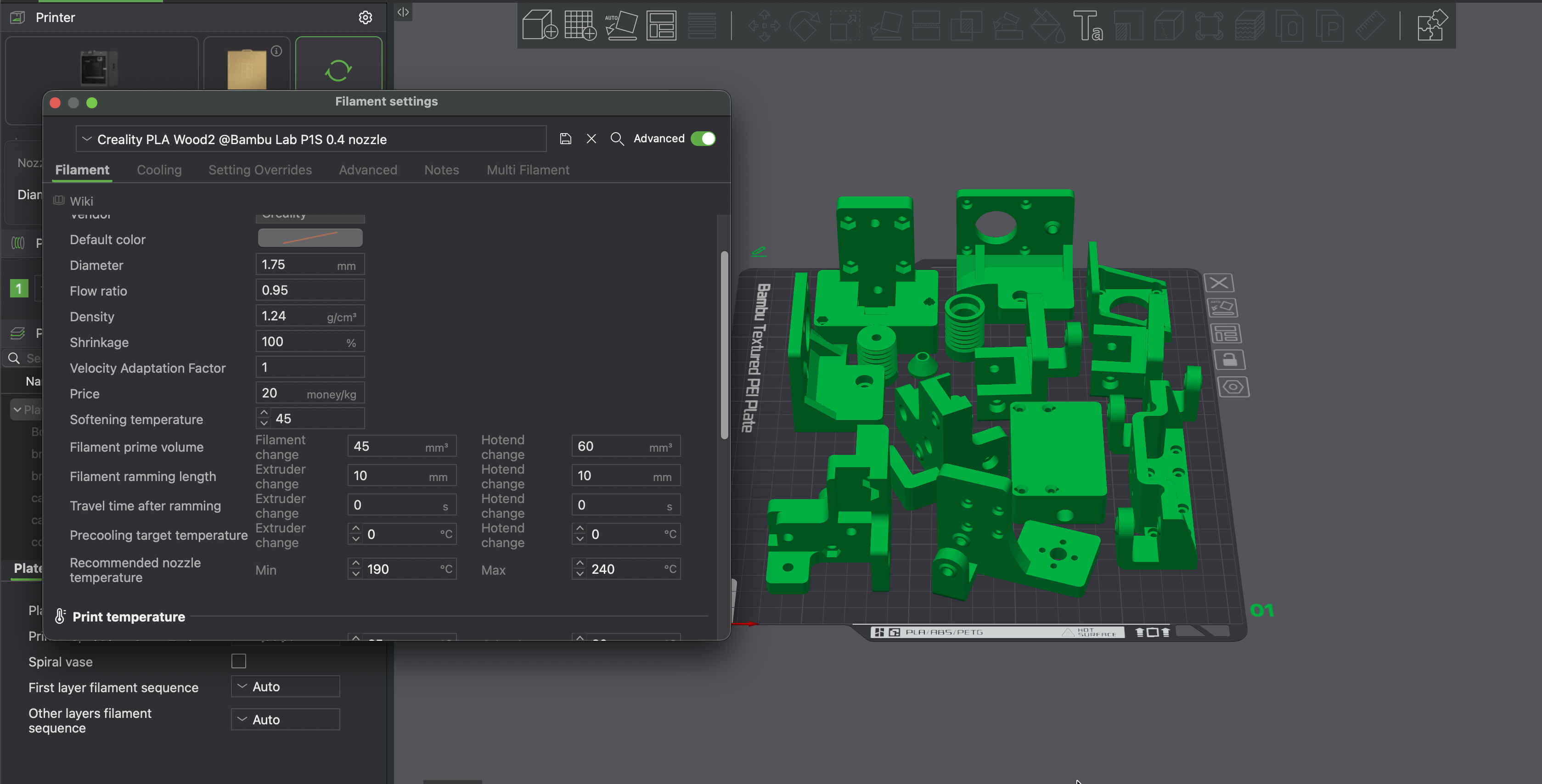The height and width of the screenshot is (784, 1542).
Task: Click the Add cube primitive toolbar icon
Action: pyautogui.click(x=540, y=25)
